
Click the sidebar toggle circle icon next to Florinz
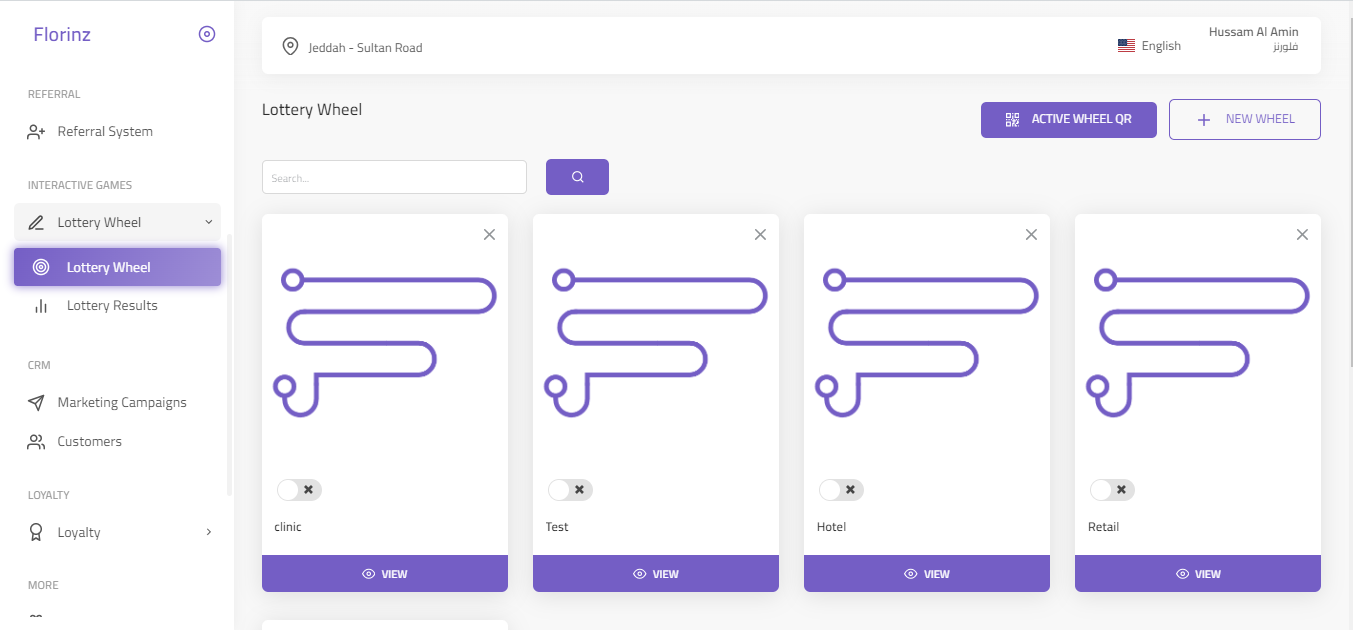[207, 34]
